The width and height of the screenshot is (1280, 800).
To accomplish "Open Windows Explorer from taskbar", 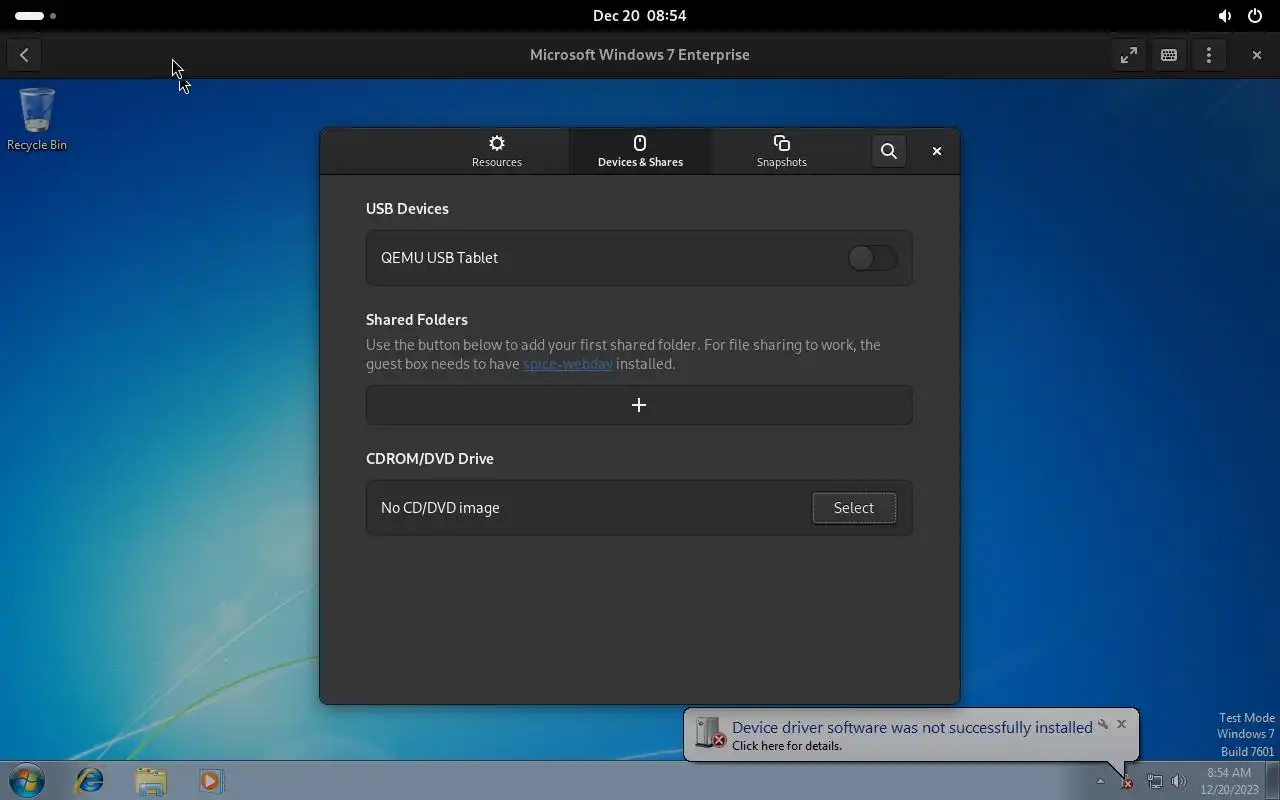I will coord(151,780).
